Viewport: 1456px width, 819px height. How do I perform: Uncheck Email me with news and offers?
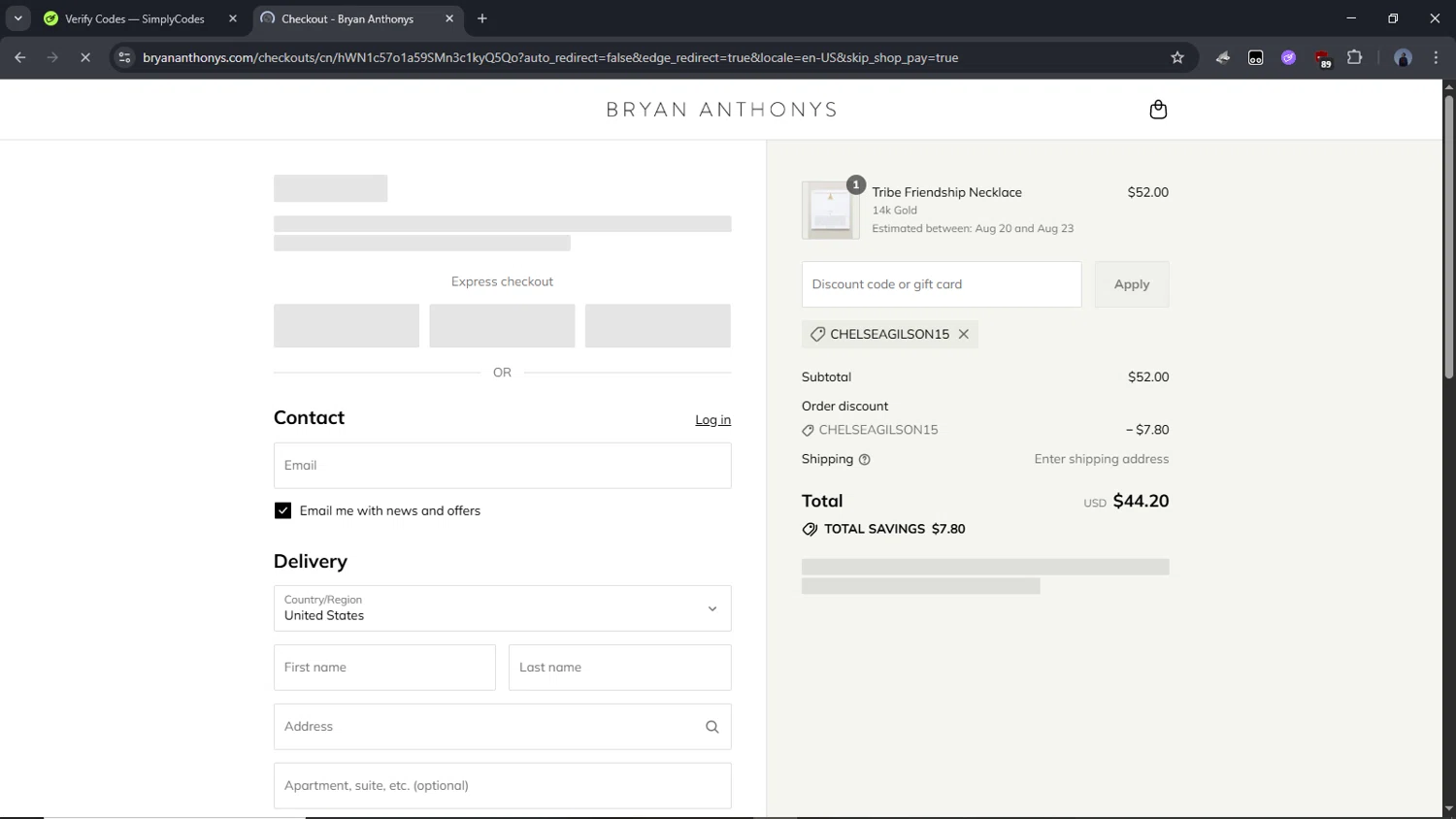[x=282, y=510]
